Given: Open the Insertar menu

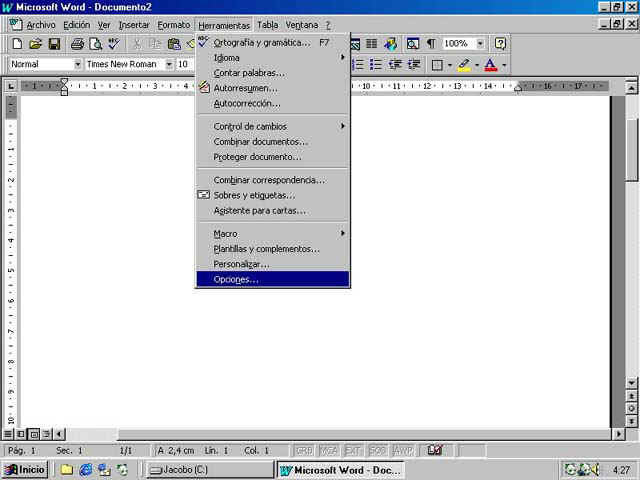Looking at the screenshot, I should (134, 25).
